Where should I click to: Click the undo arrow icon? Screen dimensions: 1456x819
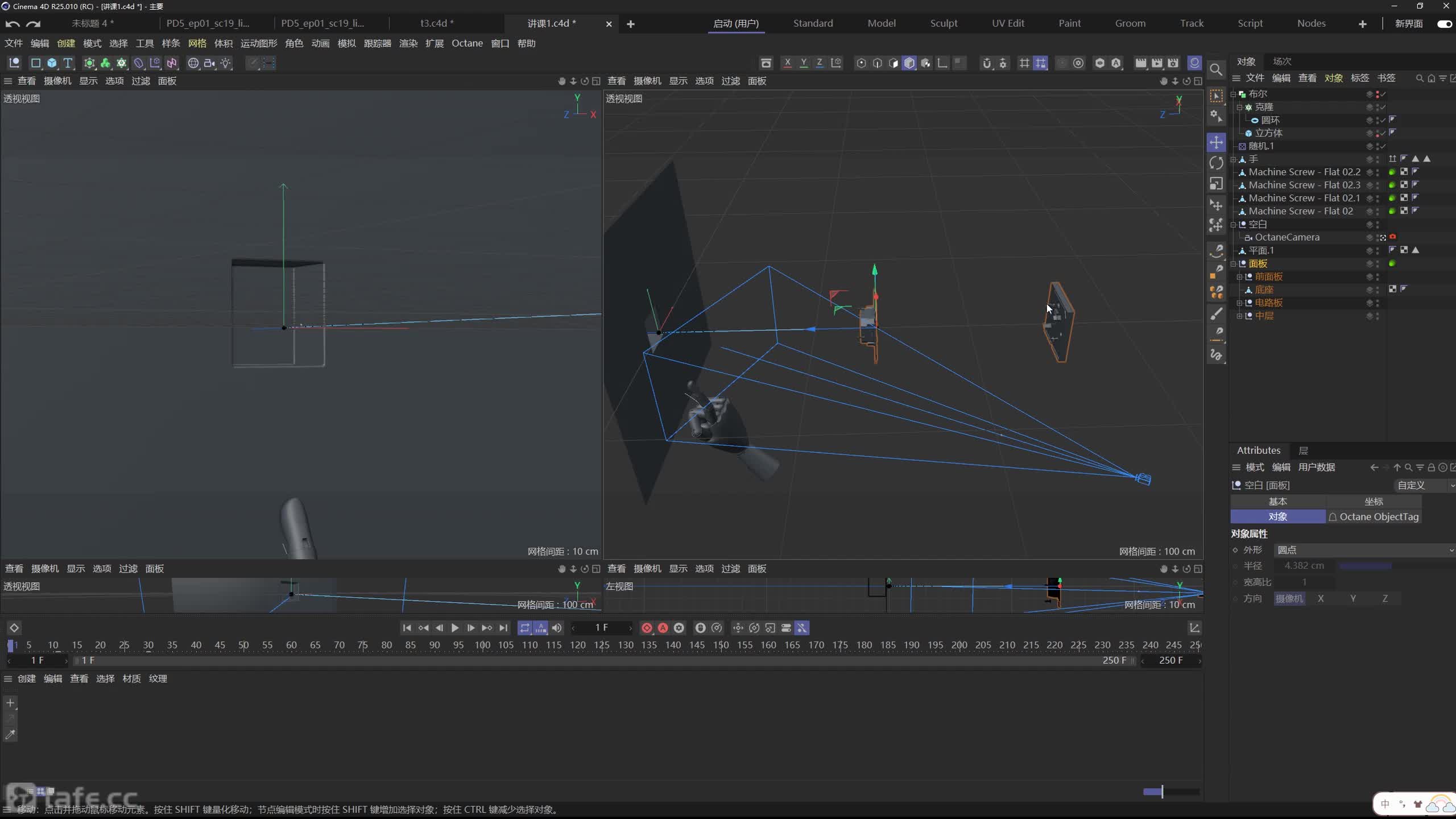12,23
